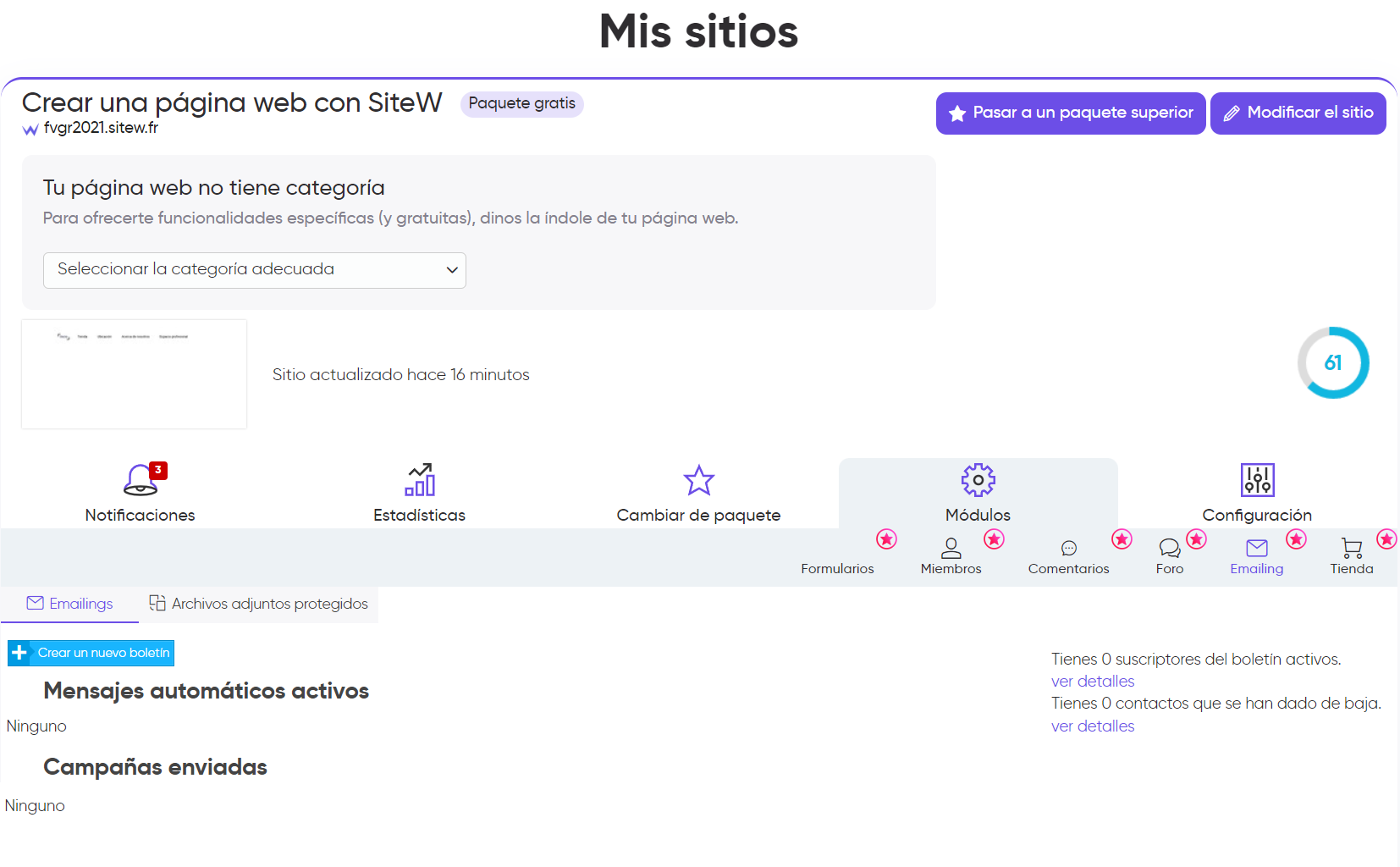1400x867 pixels.
Task: Click Tienes 0 suscriptores del boletín activos text
Action: coord(1196,660)
